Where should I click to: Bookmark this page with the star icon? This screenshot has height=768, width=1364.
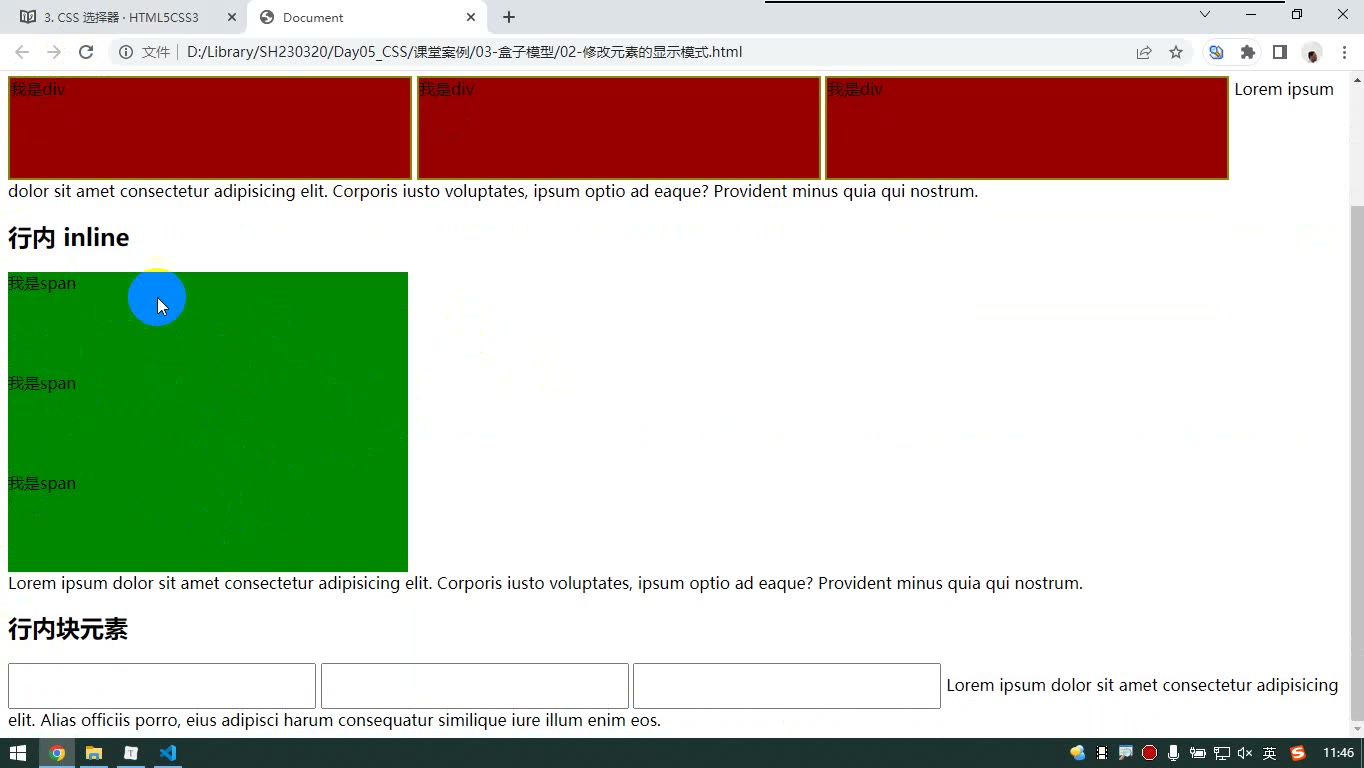point(1176,52)
